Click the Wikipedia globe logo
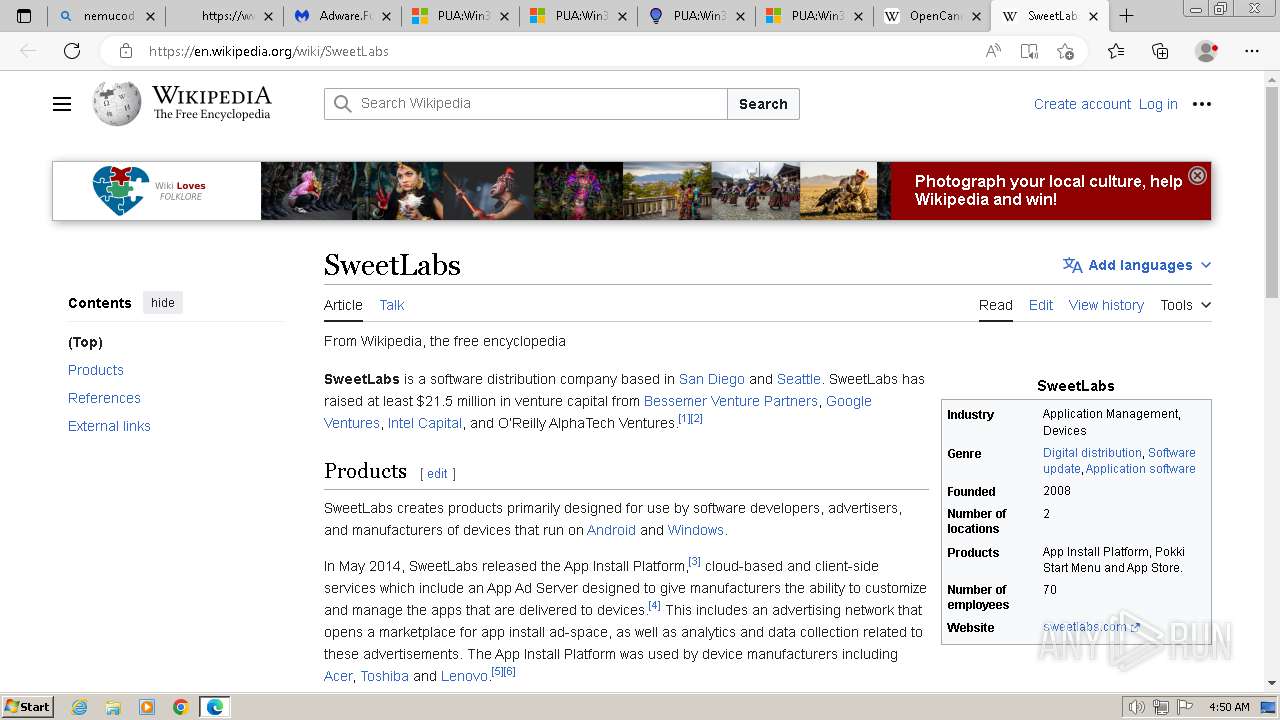Viewport: 1280px width, 720px height. (x=117, y=104)
